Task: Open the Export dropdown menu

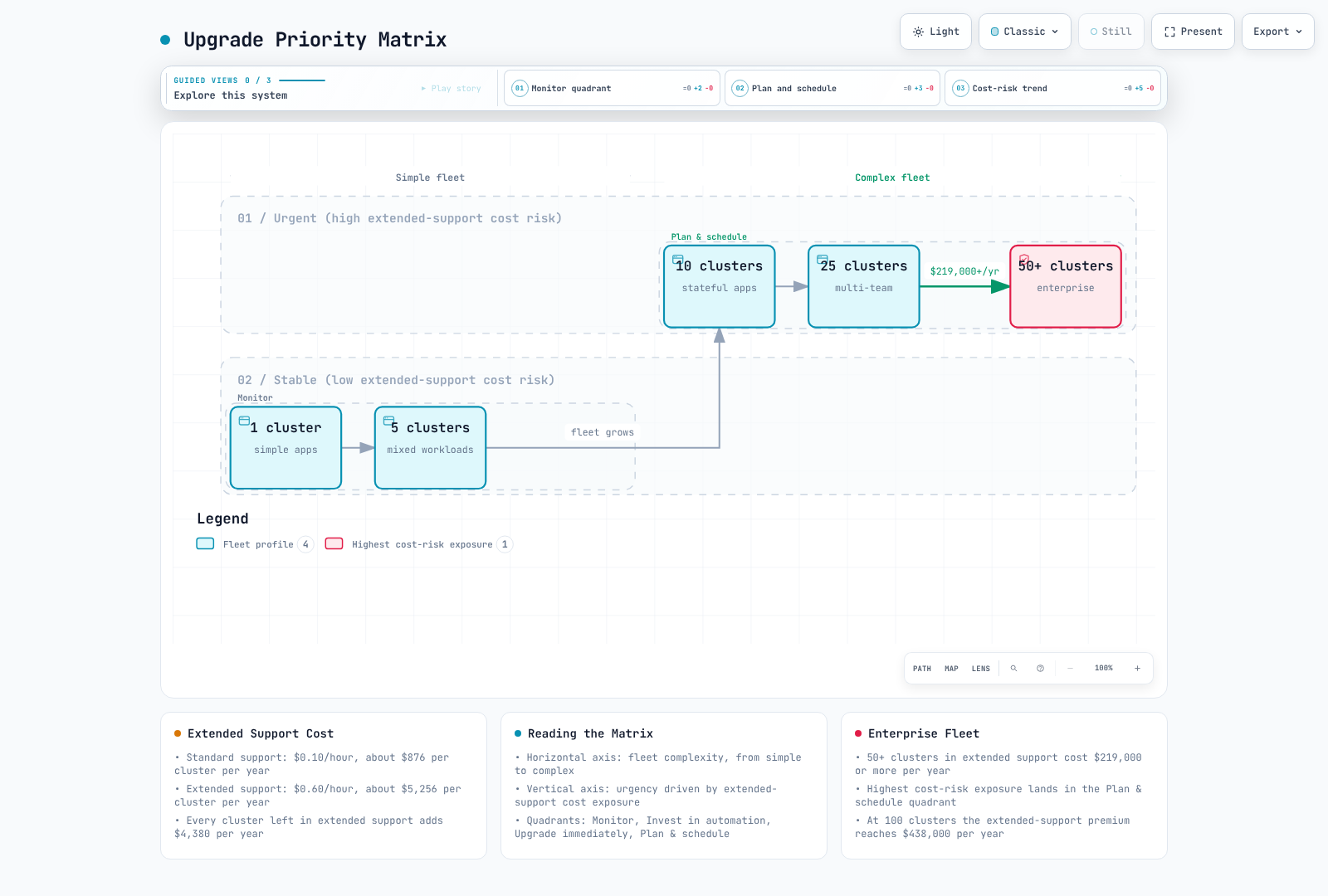Action: [1278, 32]
